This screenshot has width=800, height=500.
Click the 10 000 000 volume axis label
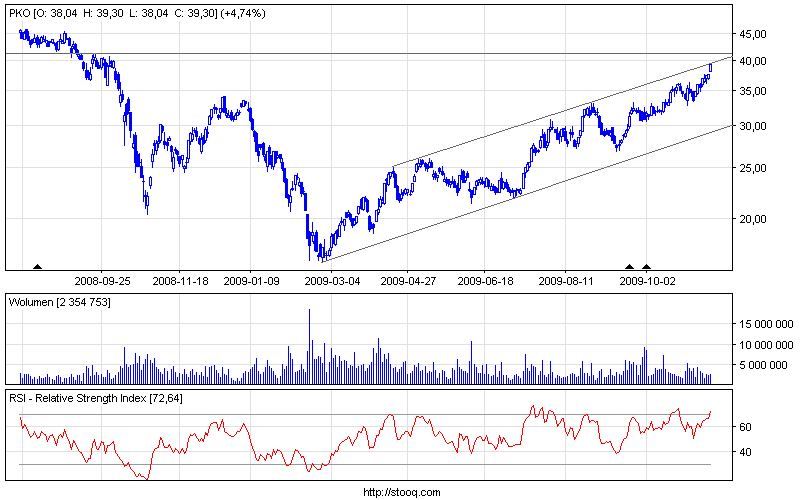click(x=766, y=345)
